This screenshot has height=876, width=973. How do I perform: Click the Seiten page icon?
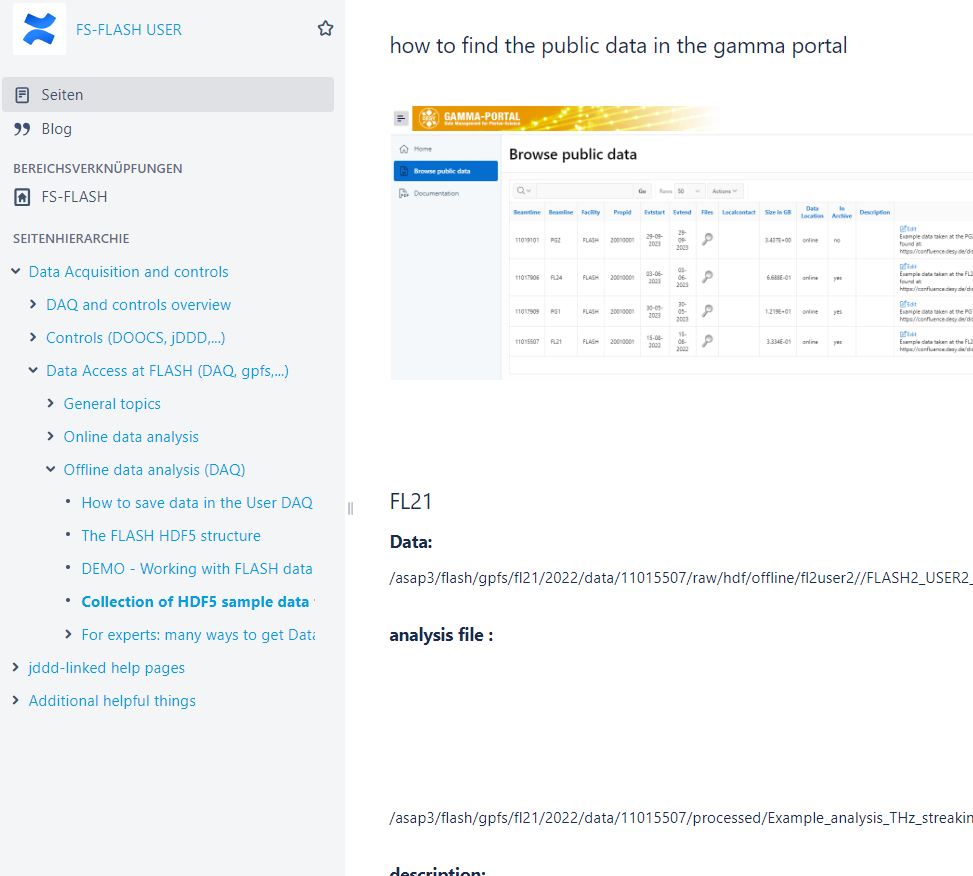(x=23, y=95)
